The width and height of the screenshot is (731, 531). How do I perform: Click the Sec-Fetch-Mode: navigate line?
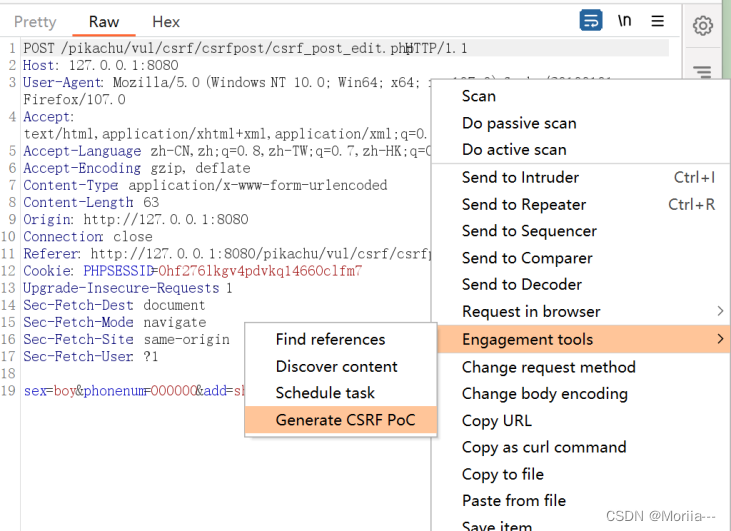(x=115, y=323)
